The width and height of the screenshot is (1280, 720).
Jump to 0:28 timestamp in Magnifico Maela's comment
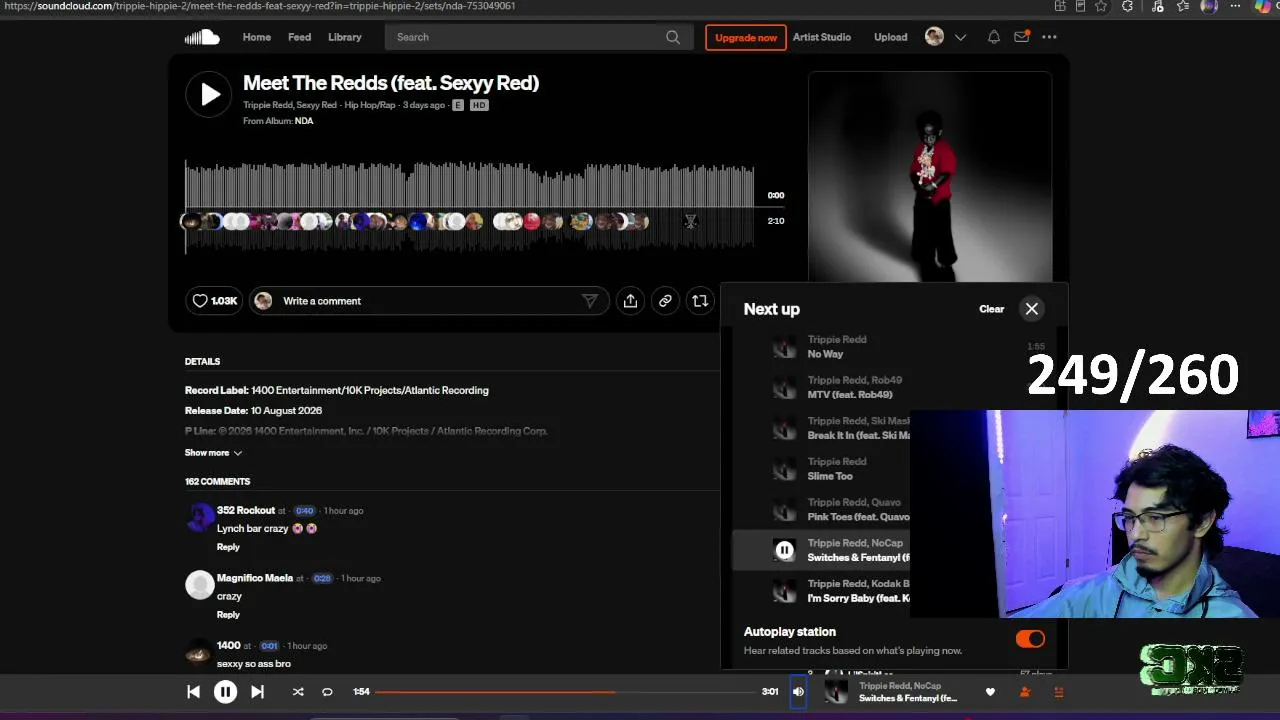[x=322, y=578]
